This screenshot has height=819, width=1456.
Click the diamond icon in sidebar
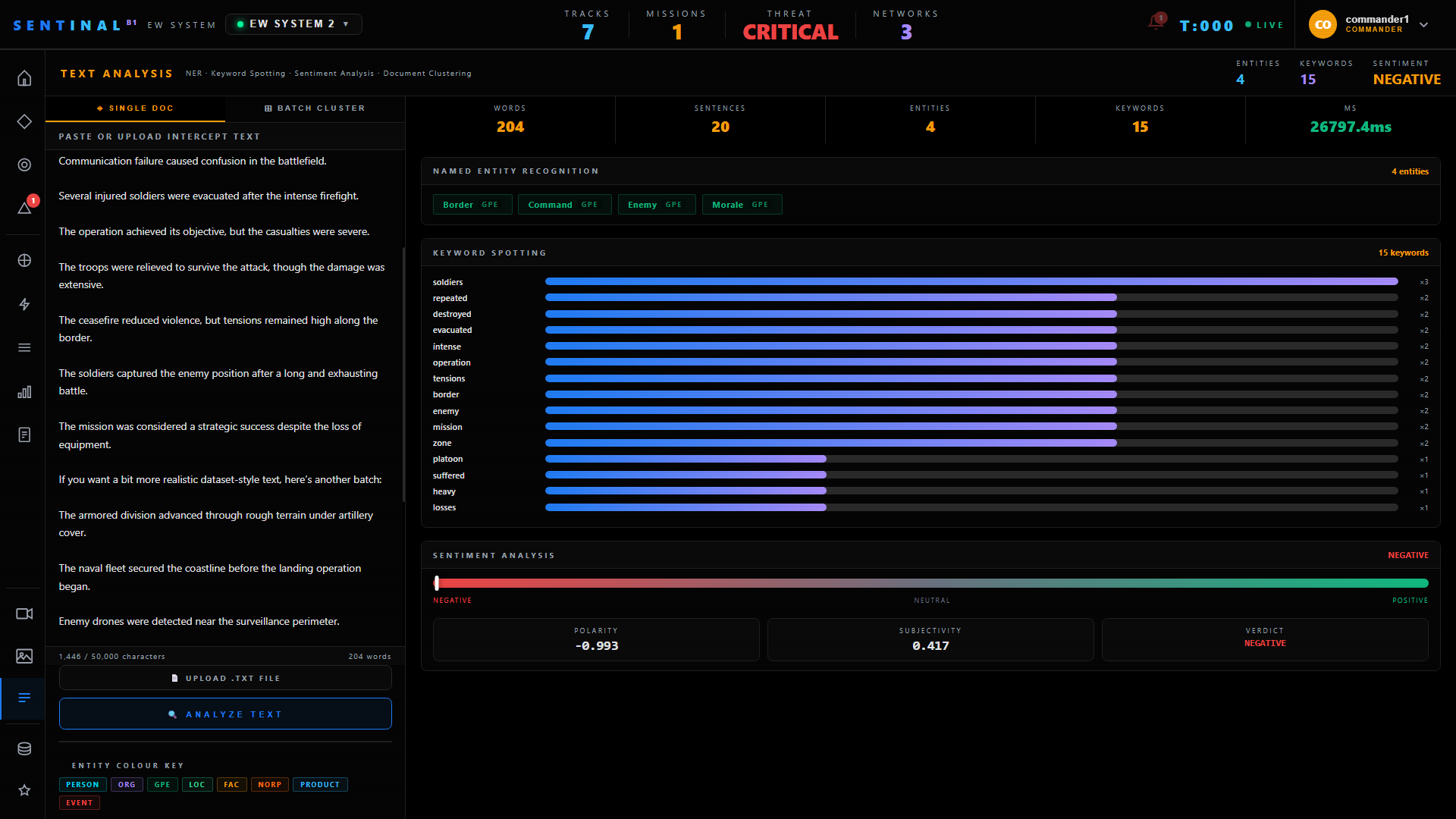(24, 121)
